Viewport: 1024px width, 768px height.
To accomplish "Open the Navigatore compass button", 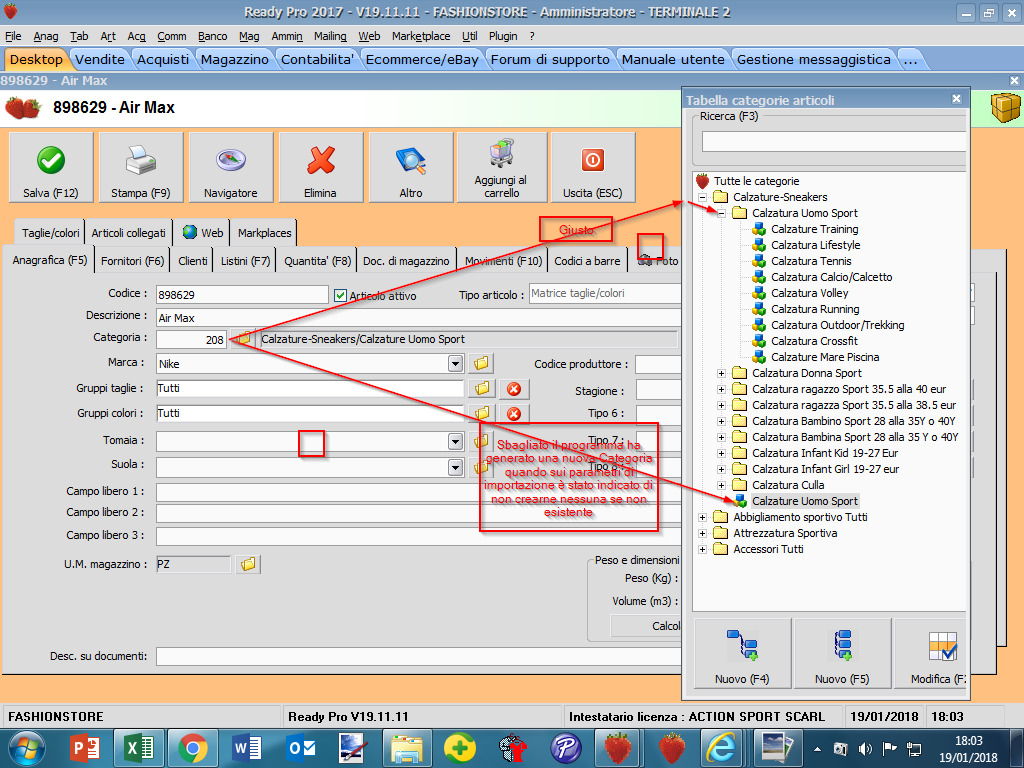I will (x=231, y=167).
